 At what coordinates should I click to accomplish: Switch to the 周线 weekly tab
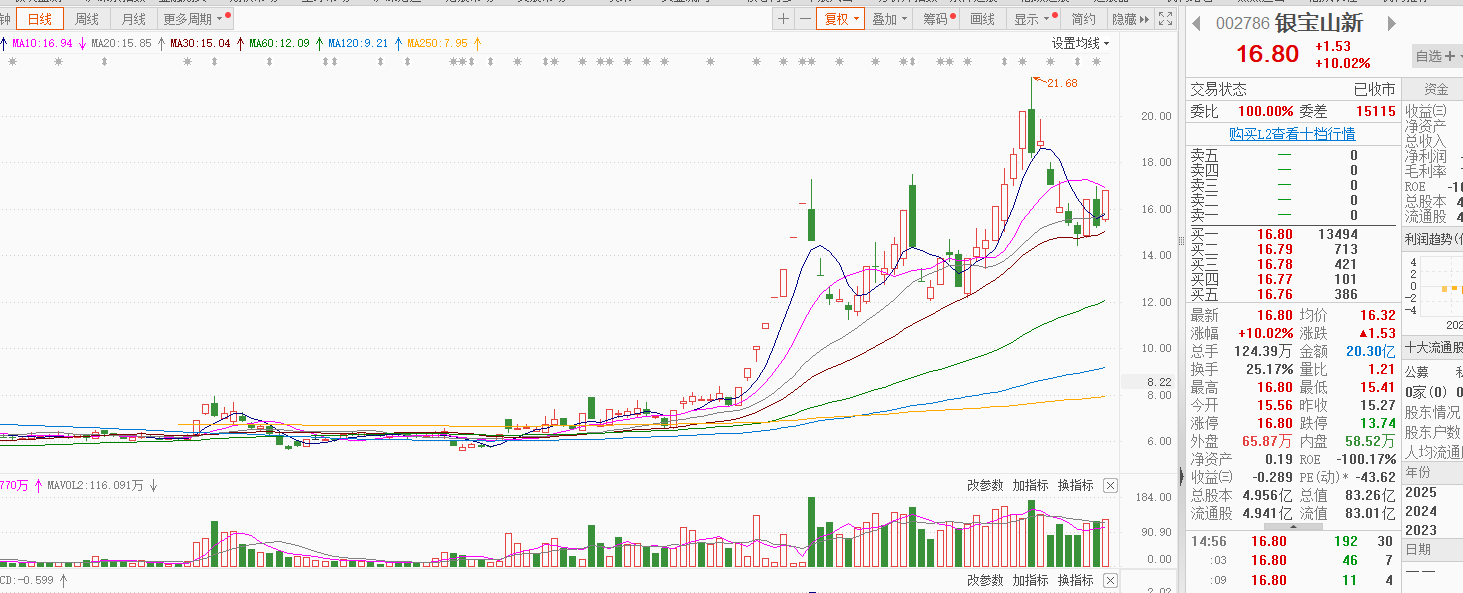point(87,19)
